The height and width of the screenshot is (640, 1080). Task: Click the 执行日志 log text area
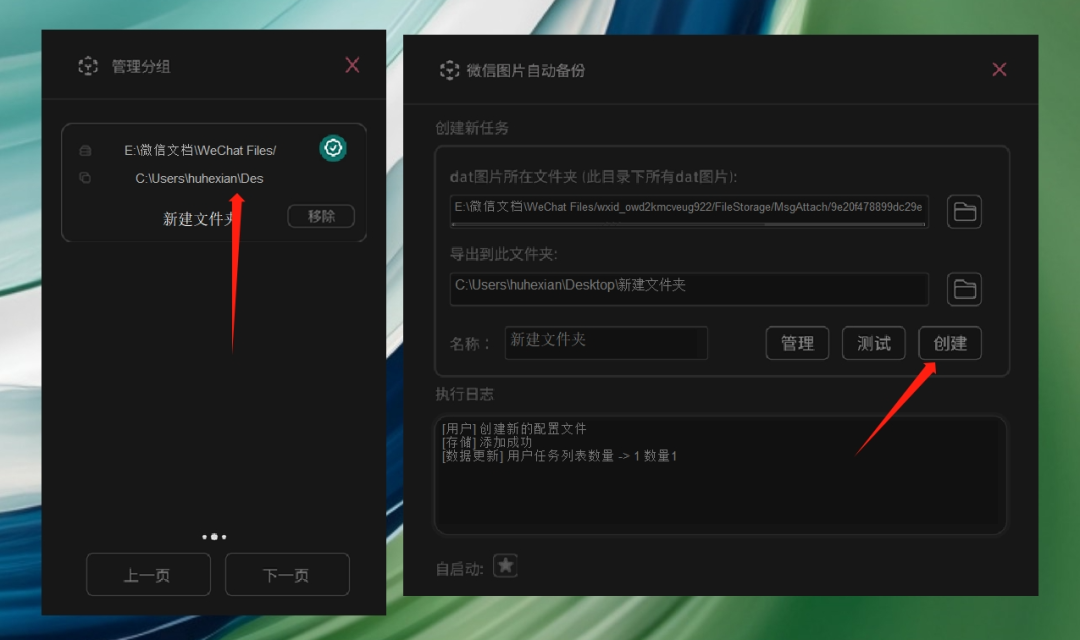click(x=720, y=475)
